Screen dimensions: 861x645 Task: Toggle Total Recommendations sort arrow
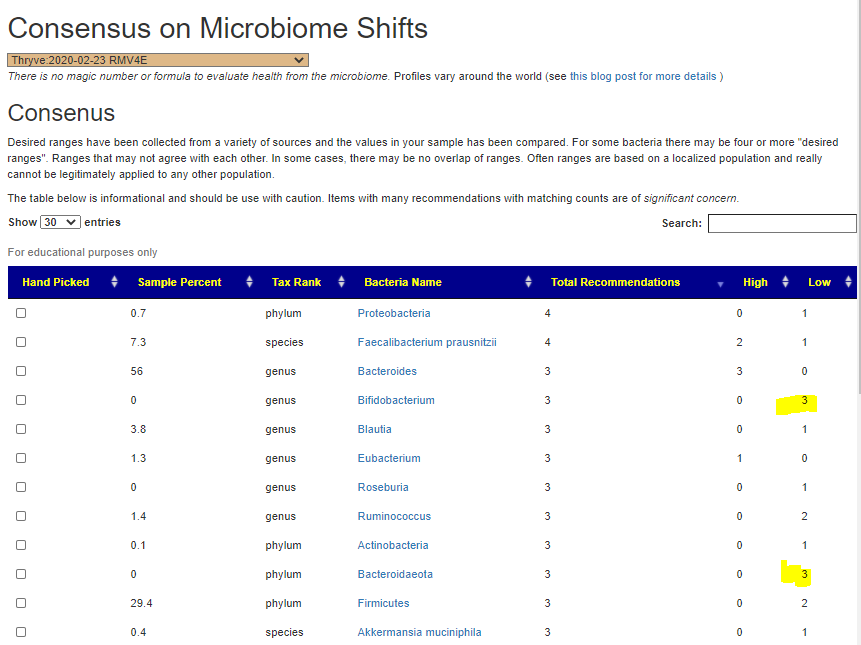[720, 283]
